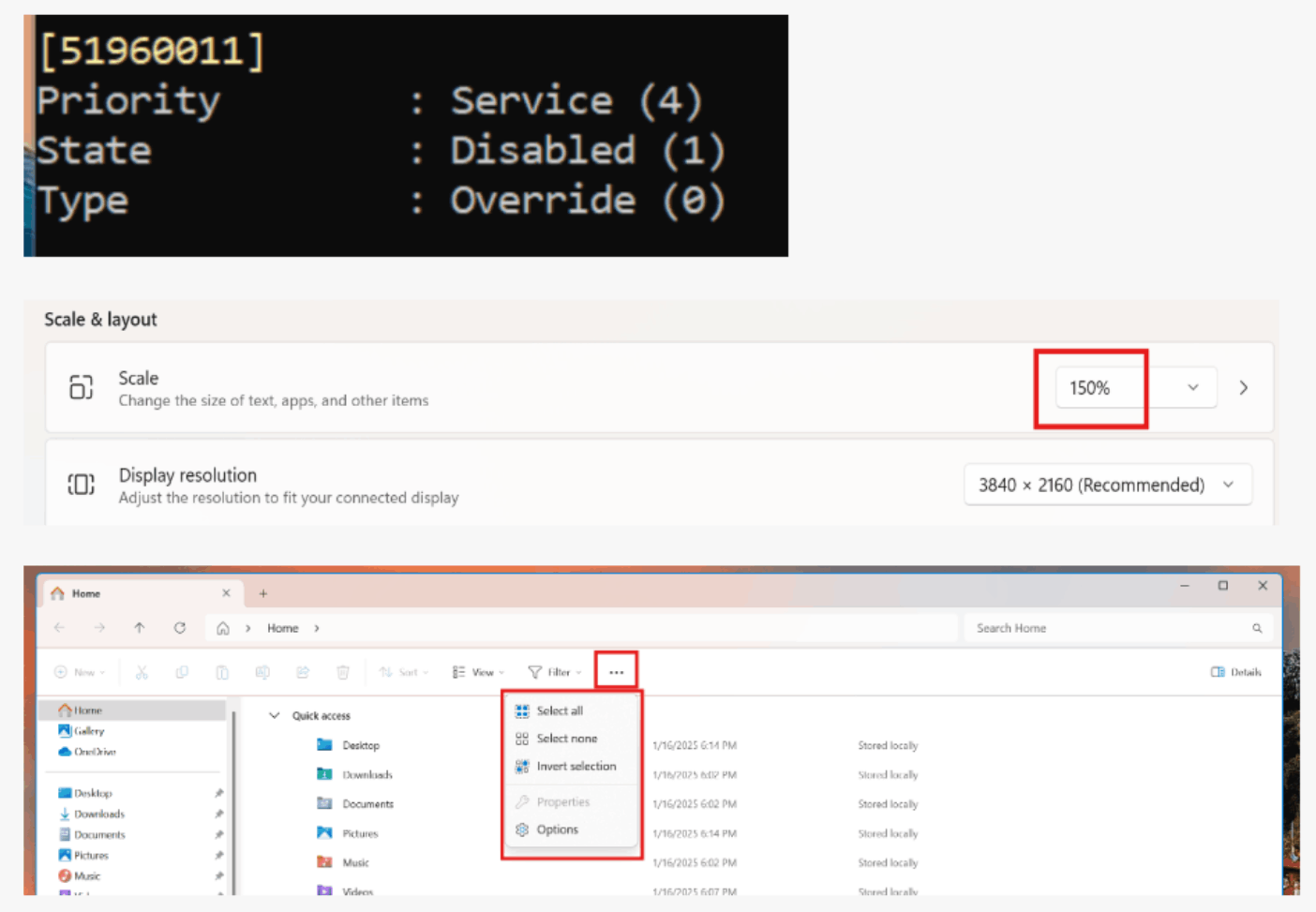The height and width of the screenshot is (912, 1316).
Task: Close the Home tab with its X
Action: point(226,593)
